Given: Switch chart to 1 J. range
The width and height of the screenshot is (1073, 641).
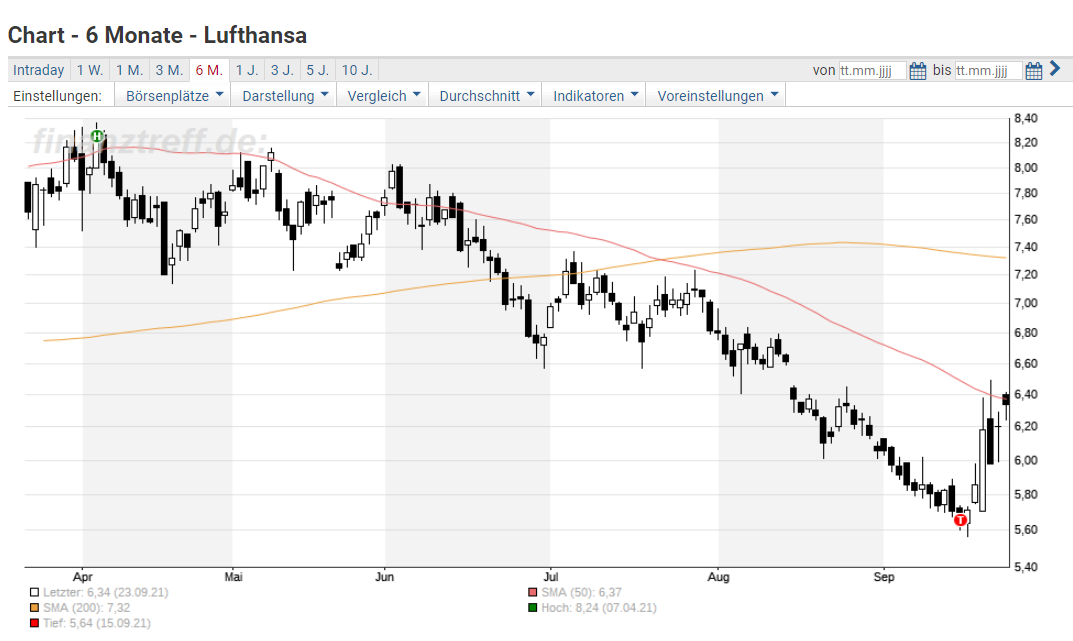Looking at the screenshot, I should pyautogui.click(x=247, y=70).
